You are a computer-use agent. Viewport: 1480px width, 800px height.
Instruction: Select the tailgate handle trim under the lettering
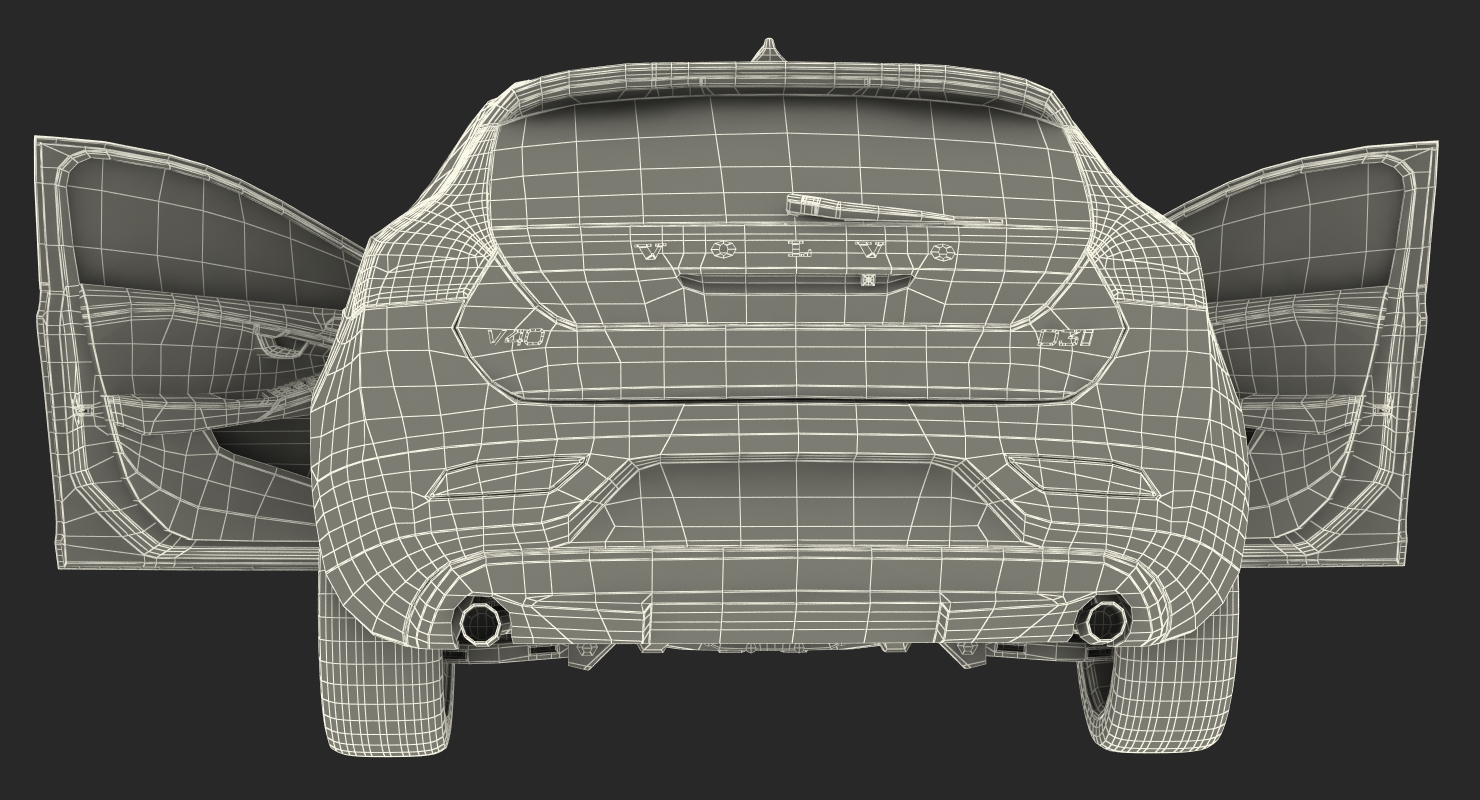[x=796, y=281]
